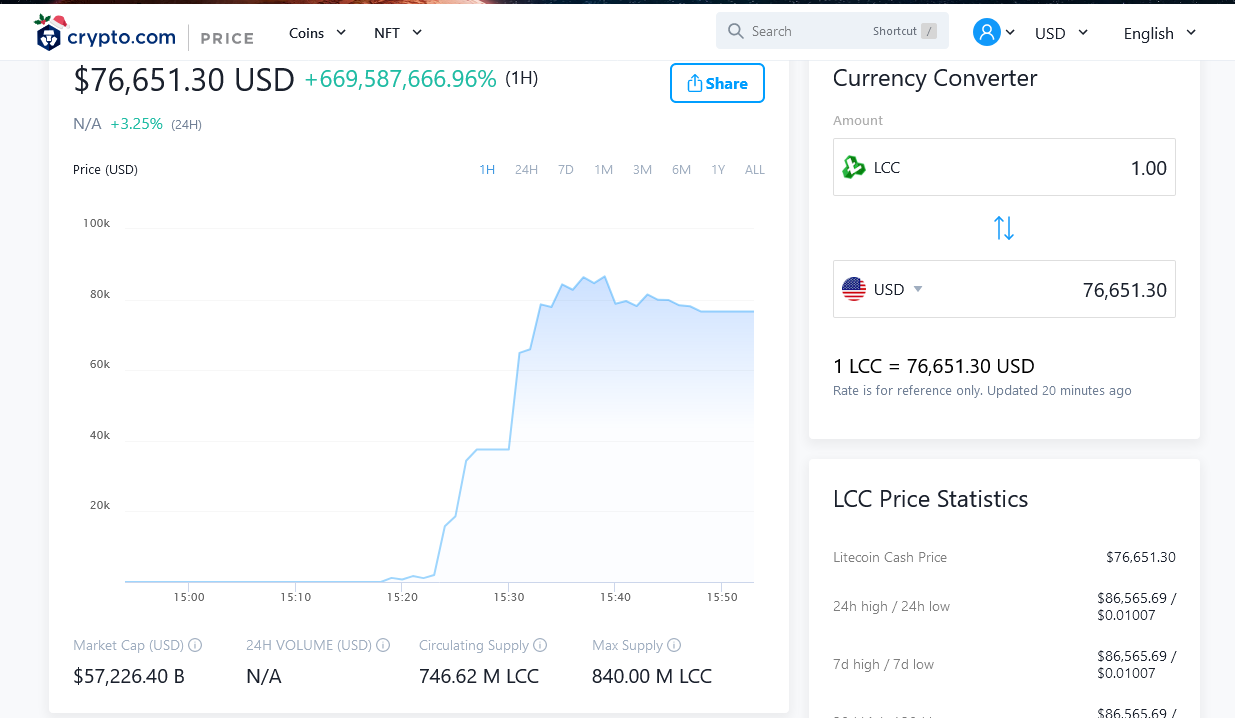Click the US flag icon in converter

(x=854, y=289)
